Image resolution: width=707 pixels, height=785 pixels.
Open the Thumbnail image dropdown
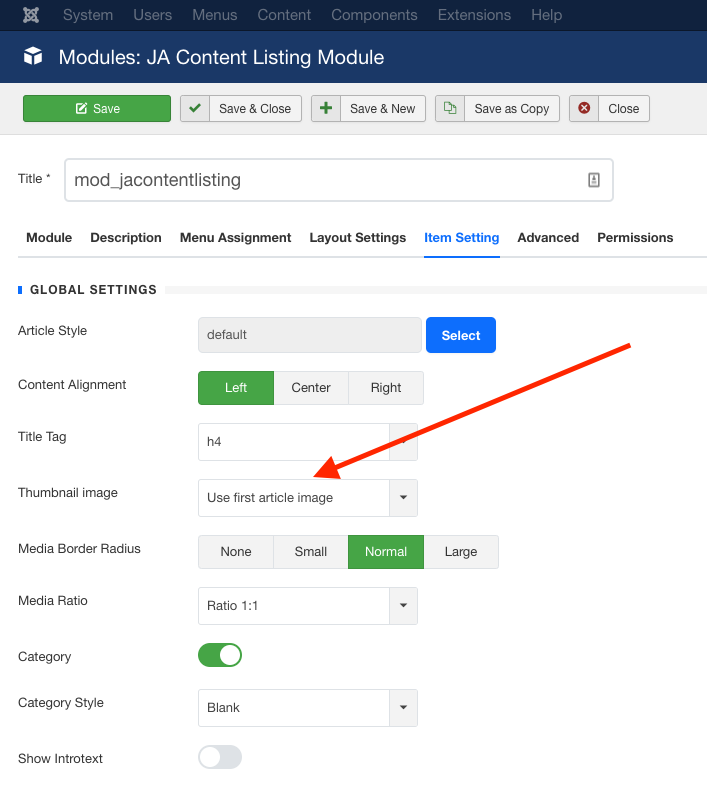click(307, 498)
